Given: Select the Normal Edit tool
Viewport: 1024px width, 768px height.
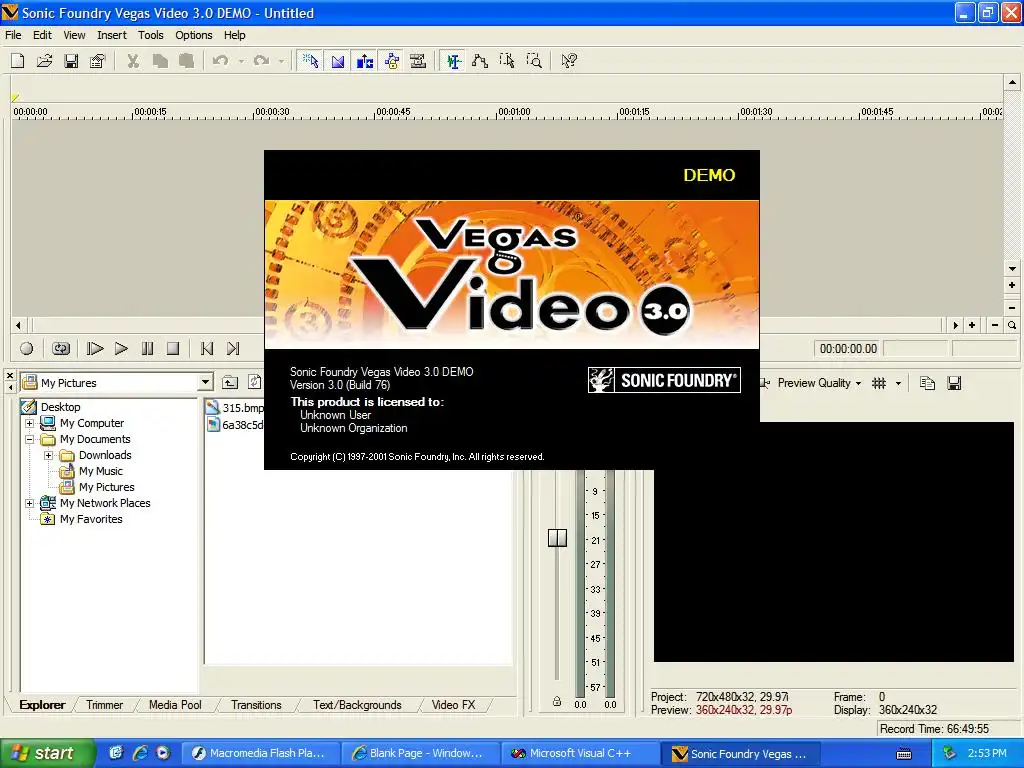Looking at the screenshot, I should point(453,61).
